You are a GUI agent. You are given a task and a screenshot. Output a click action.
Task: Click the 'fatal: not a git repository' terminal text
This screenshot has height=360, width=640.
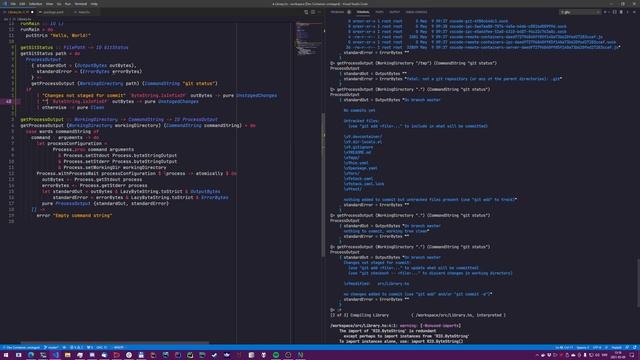(484, 79)
